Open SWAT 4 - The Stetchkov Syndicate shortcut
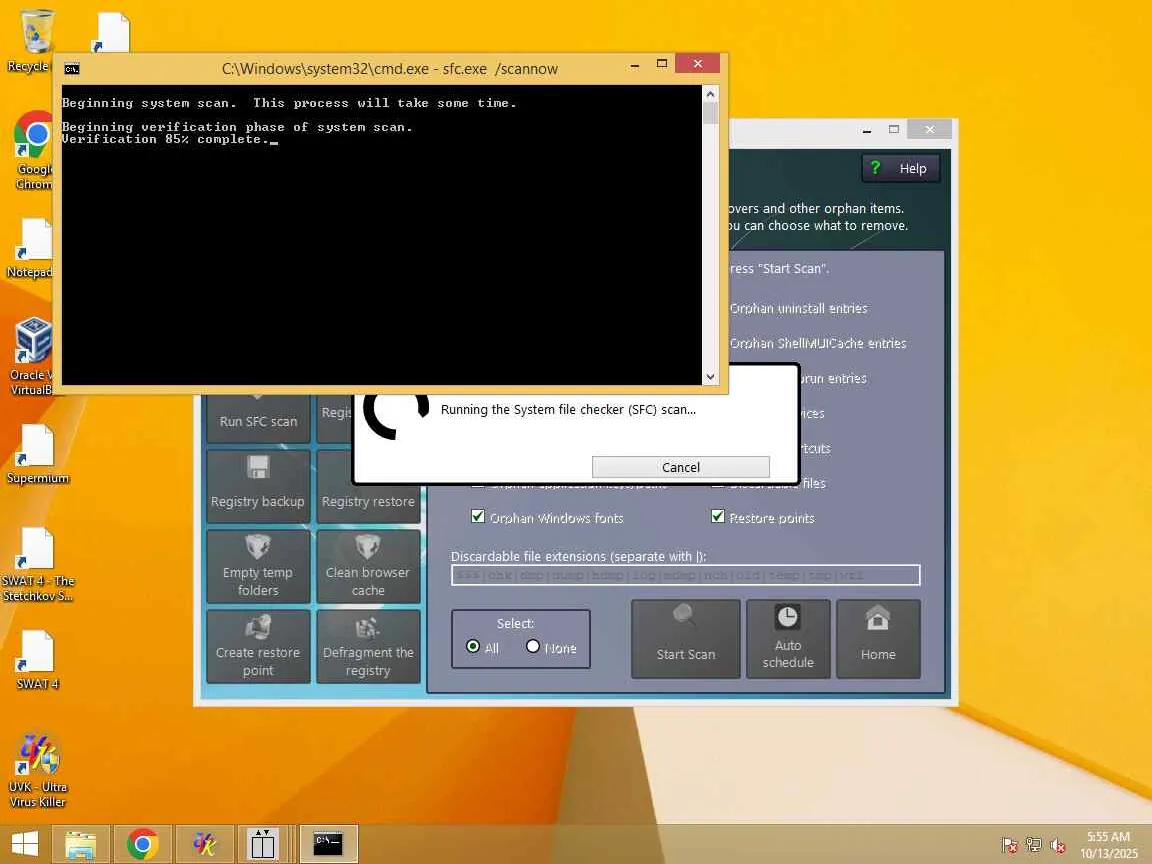 point(37,564)
